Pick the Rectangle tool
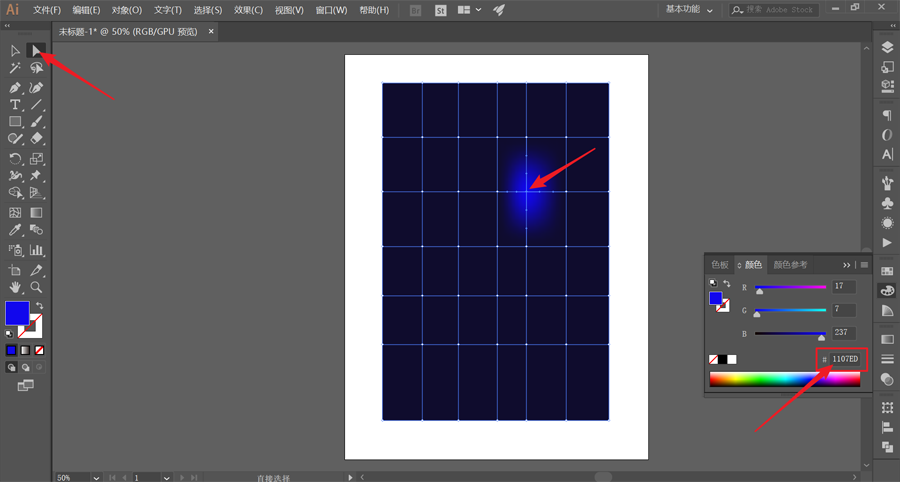Image resolution: width=900 pixels, height=482 pixels. coord(15,122)
